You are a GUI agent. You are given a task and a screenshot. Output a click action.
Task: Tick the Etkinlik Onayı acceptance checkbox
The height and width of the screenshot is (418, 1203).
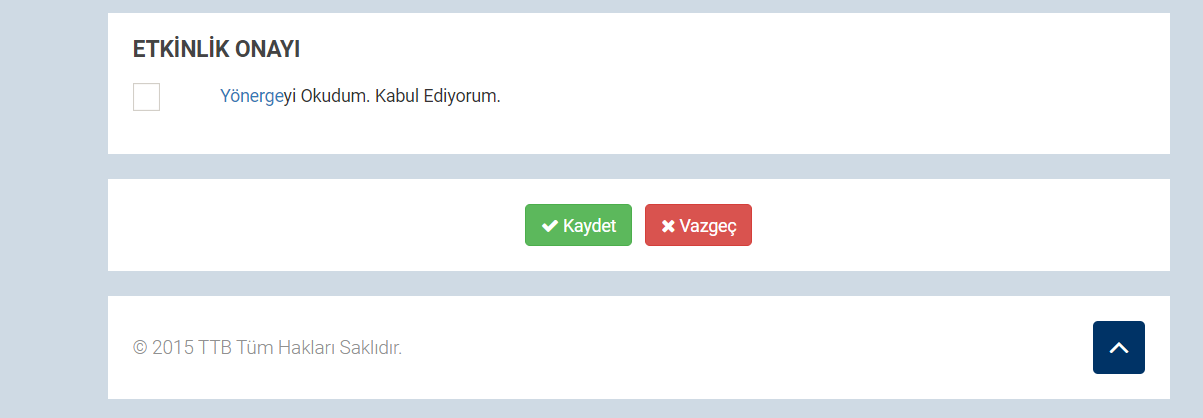pos(146,97)
